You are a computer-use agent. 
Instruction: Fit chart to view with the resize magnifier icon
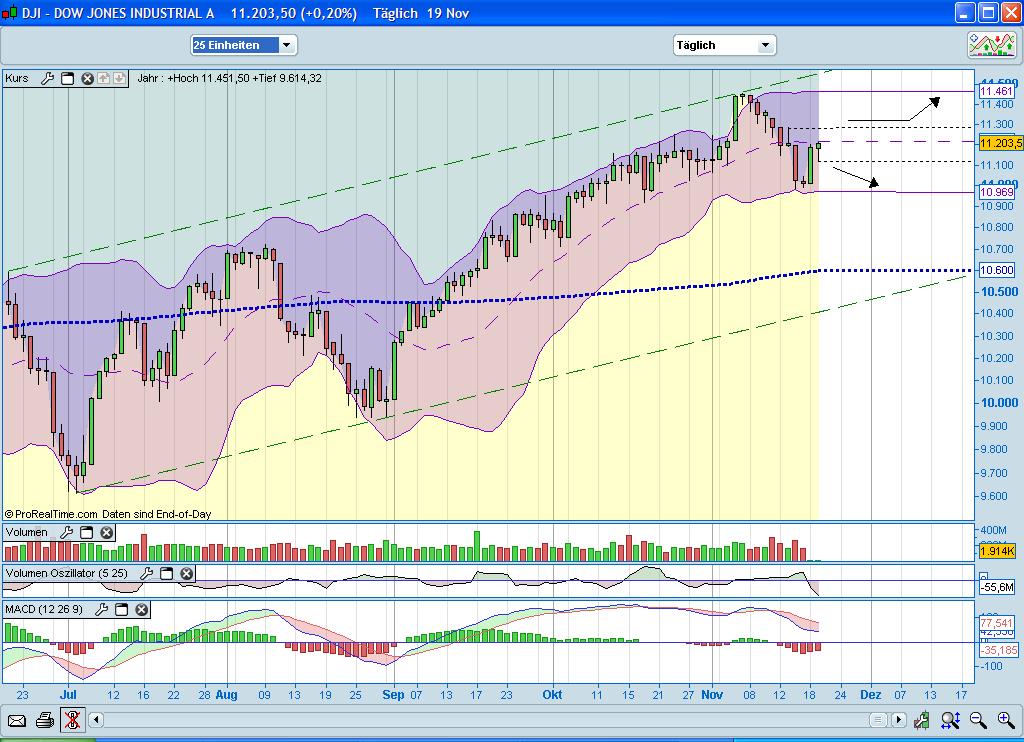(x=950, y=720)
